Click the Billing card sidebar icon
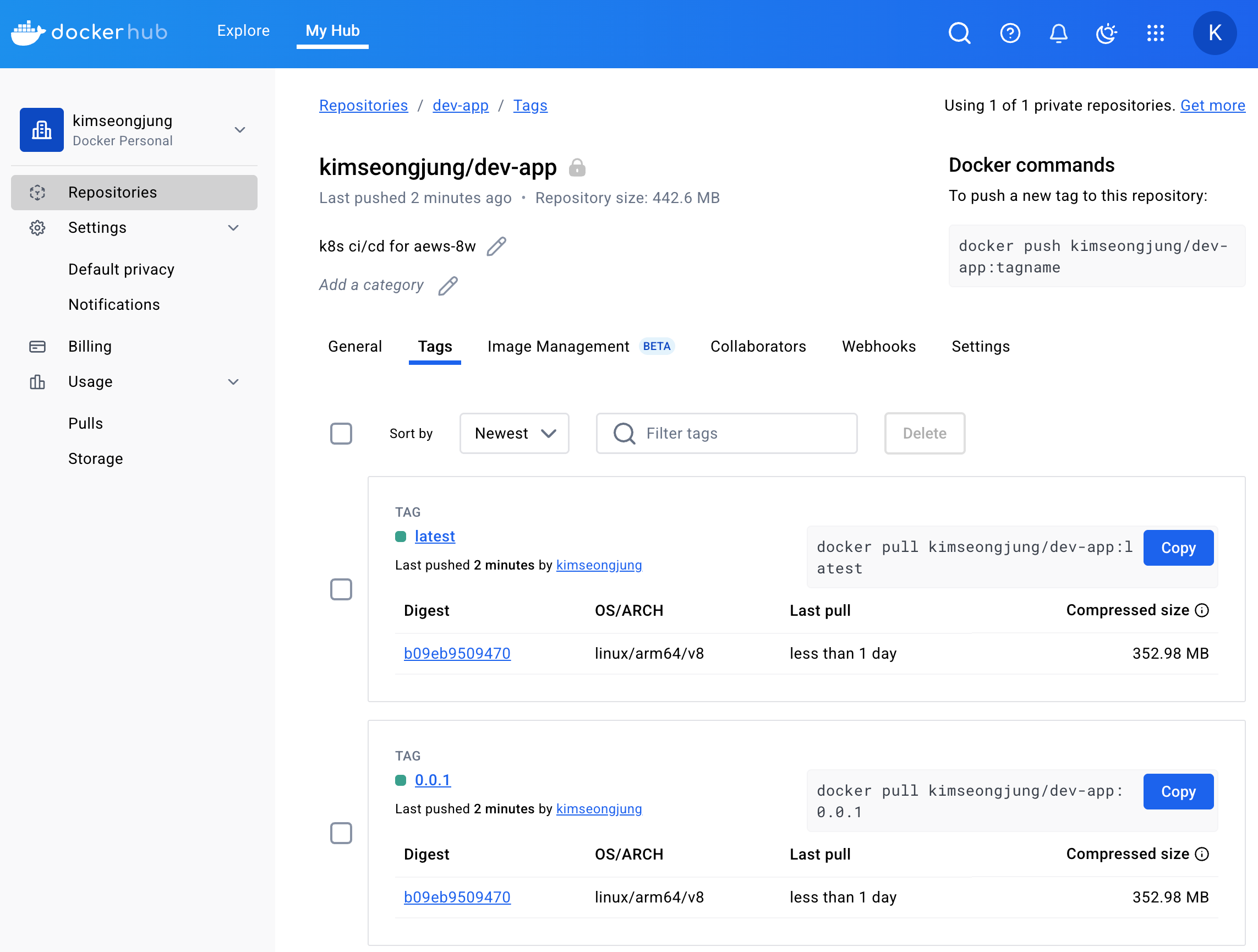Image resolution: width=1258 pixels, height=952 pixels. [x=37, y=346]
